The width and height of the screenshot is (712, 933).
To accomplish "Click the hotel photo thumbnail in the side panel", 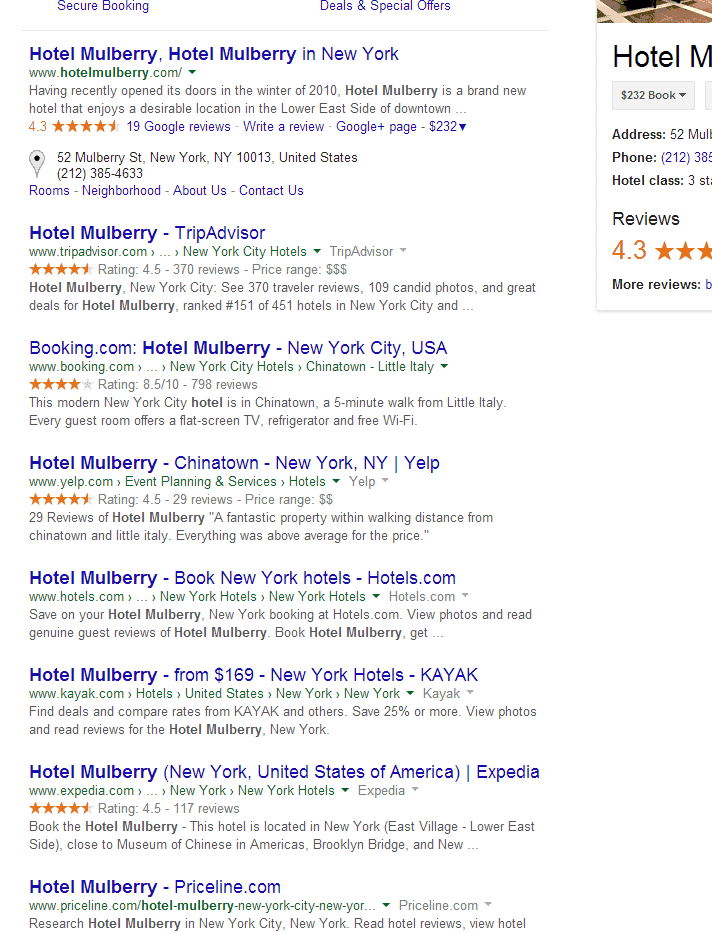I will 655,11.
